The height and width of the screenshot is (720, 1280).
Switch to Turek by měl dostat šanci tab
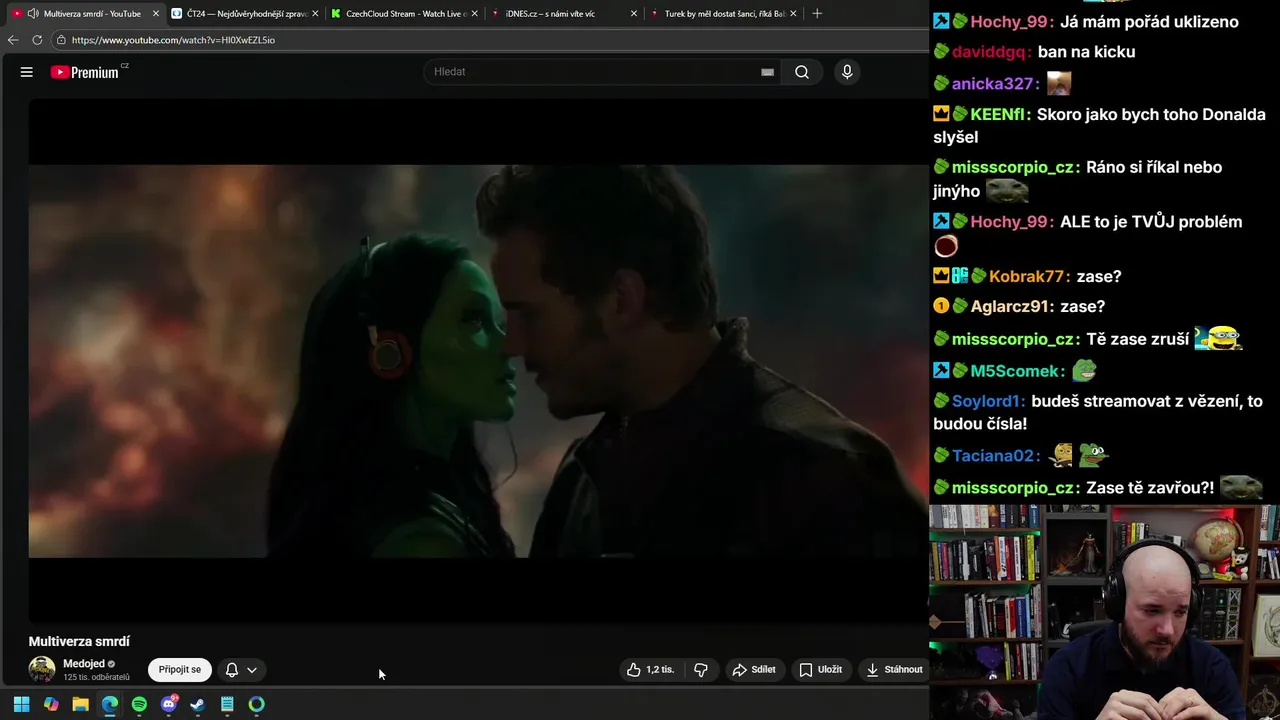click(723, 14)
